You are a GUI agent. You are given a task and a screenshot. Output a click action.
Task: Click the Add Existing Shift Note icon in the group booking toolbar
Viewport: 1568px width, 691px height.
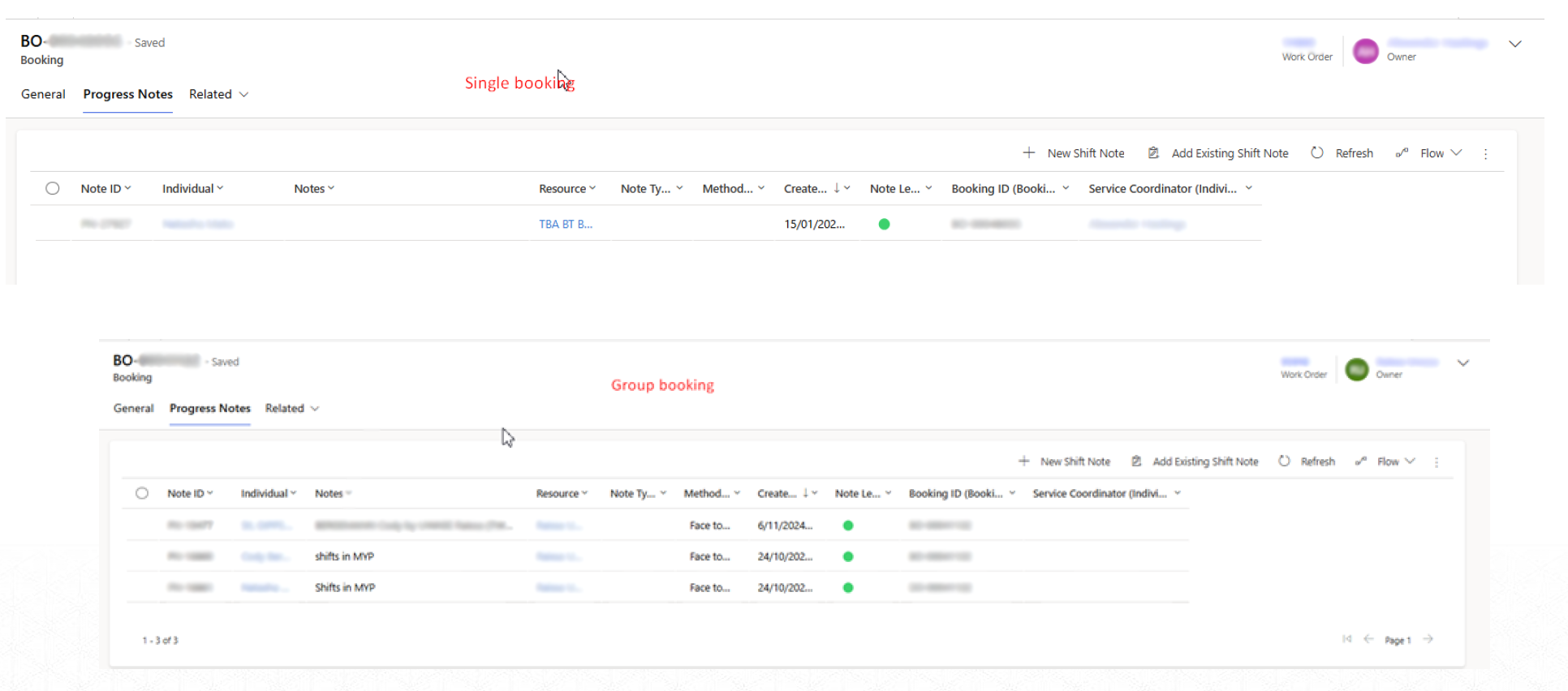(1136, 461)
